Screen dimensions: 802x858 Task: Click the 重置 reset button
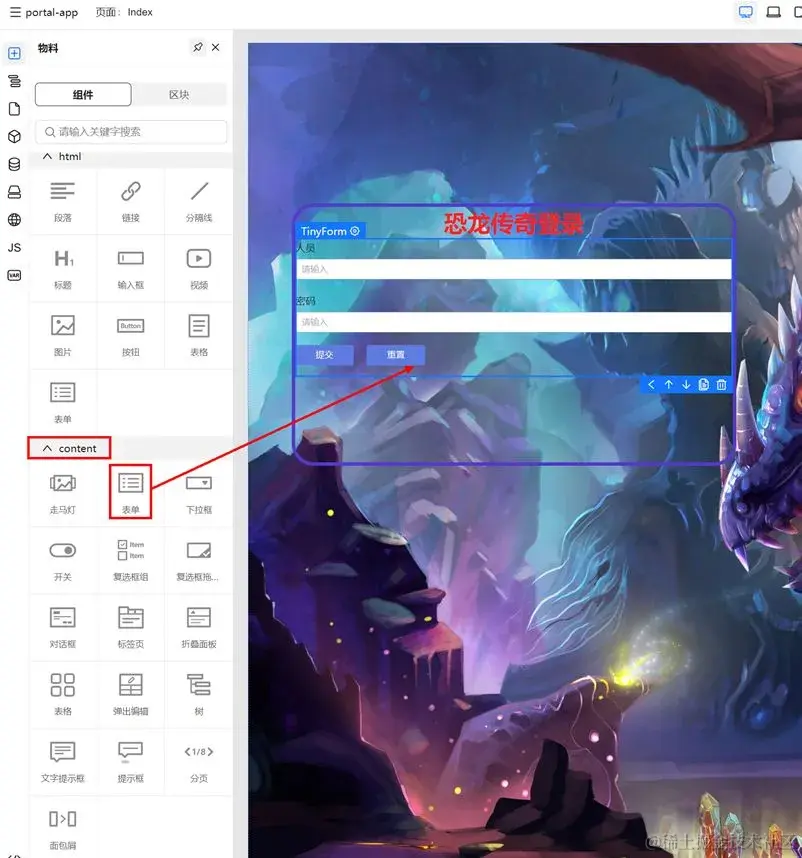point(396,355)
